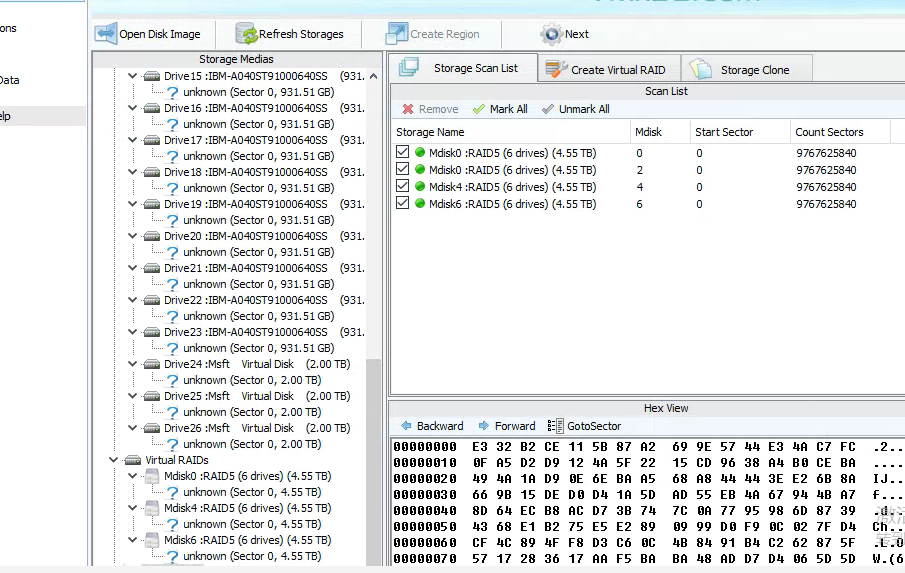The height and width of the screenshot is (573, 905).
Task: Uncheck the Mdisk4 RAID5 scan list checkbox
Action: 403,186
